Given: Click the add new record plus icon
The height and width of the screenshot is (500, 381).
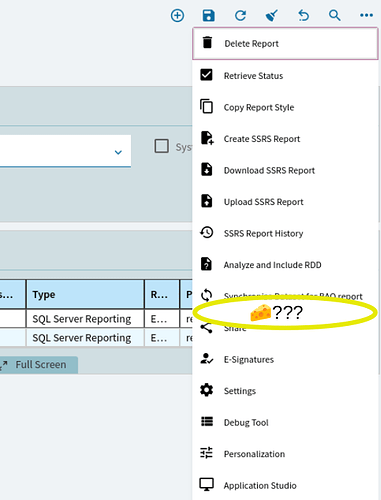Looking at the screenshot, I should click(x=177, y=16).
